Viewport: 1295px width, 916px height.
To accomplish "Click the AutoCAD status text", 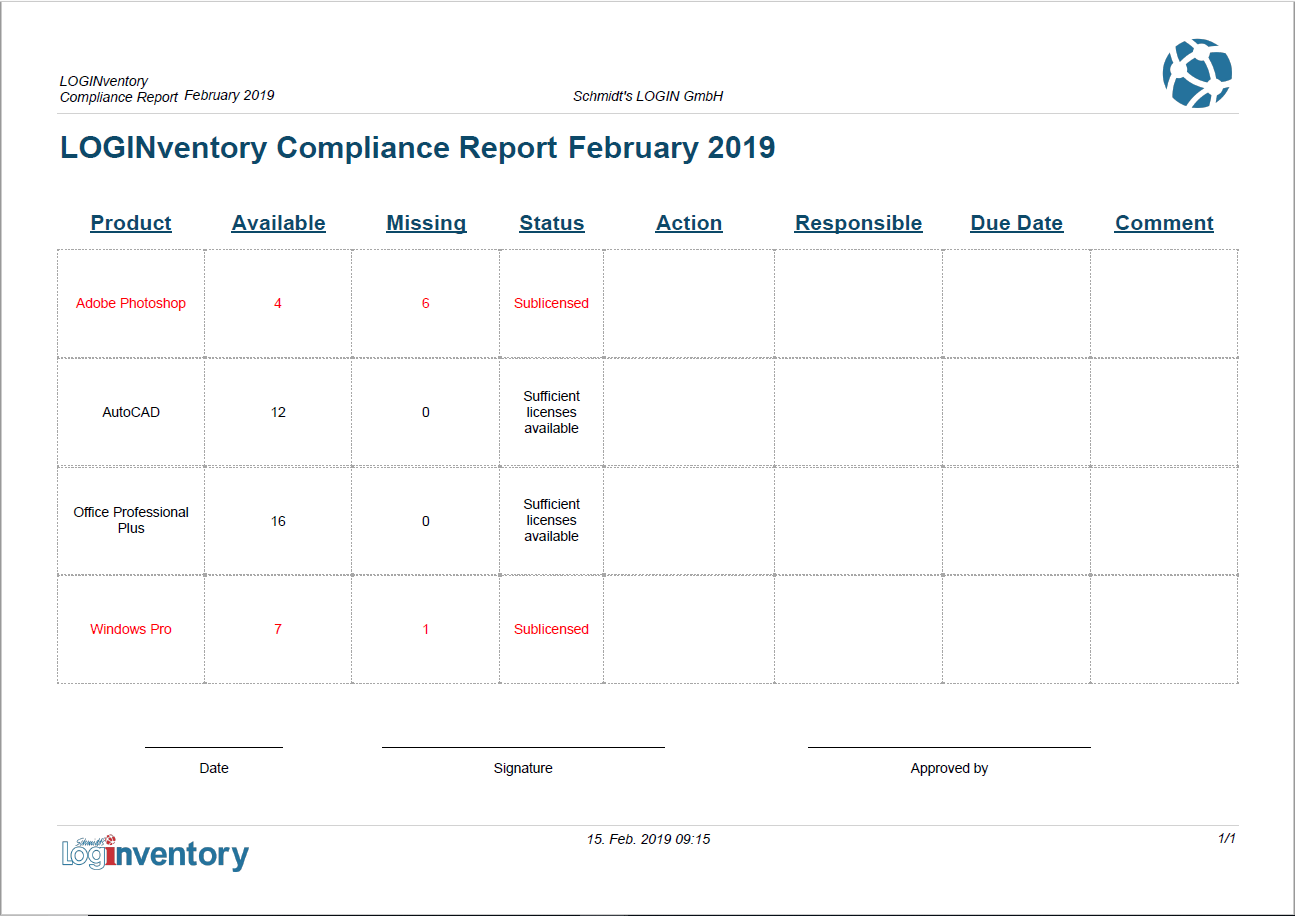I will click(551, 412).
